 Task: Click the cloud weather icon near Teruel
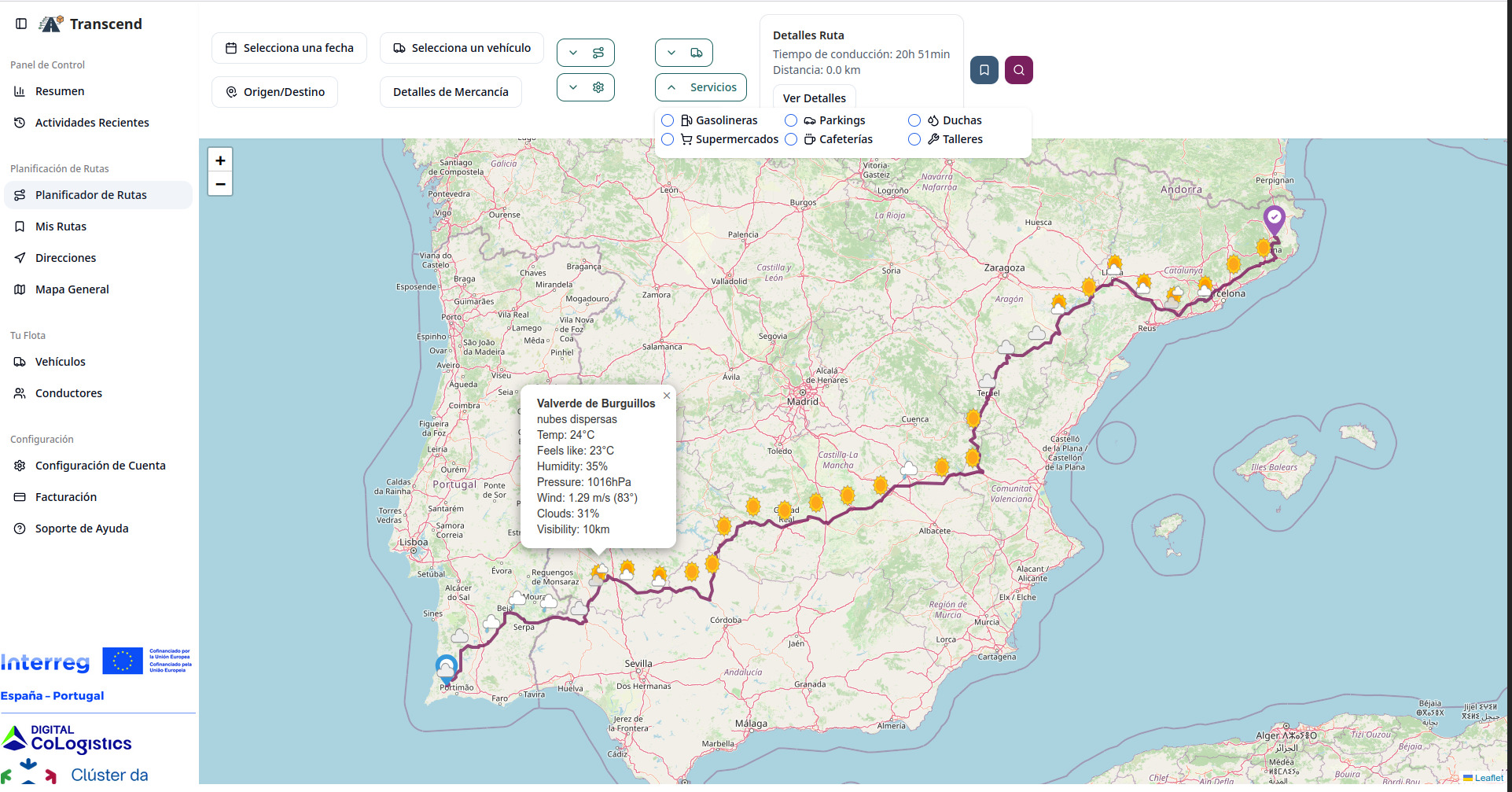(x=987, y=381)
